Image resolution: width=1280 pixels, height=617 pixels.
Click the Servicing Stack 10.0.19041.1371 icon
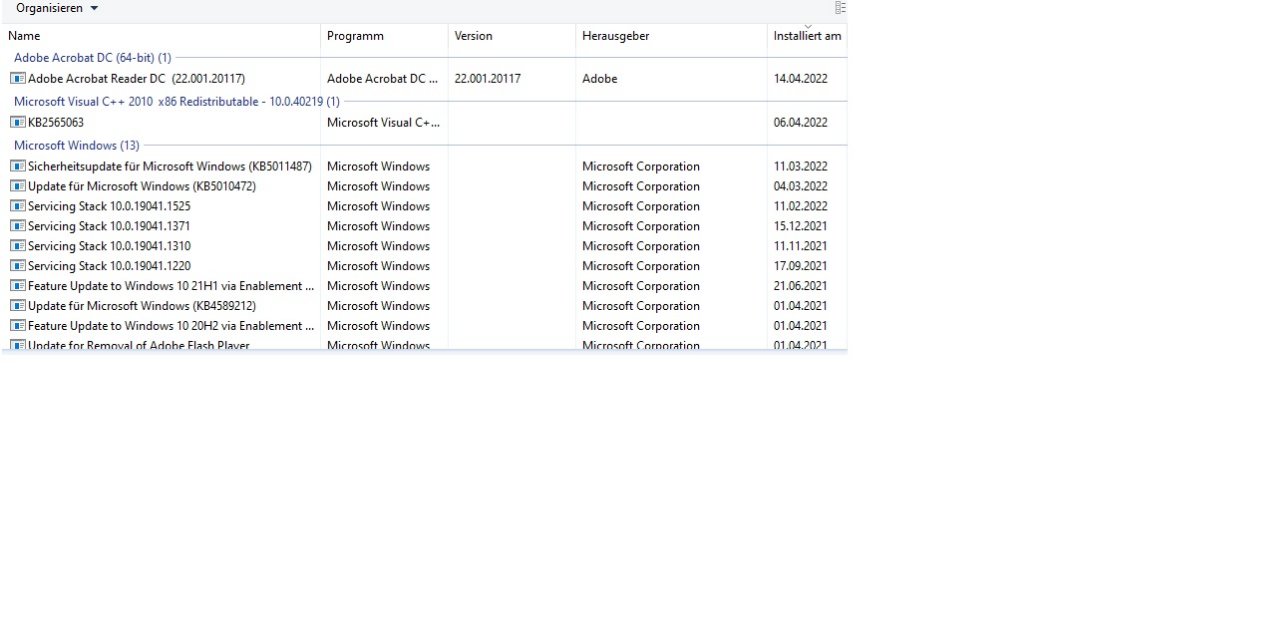coord(18,226)
